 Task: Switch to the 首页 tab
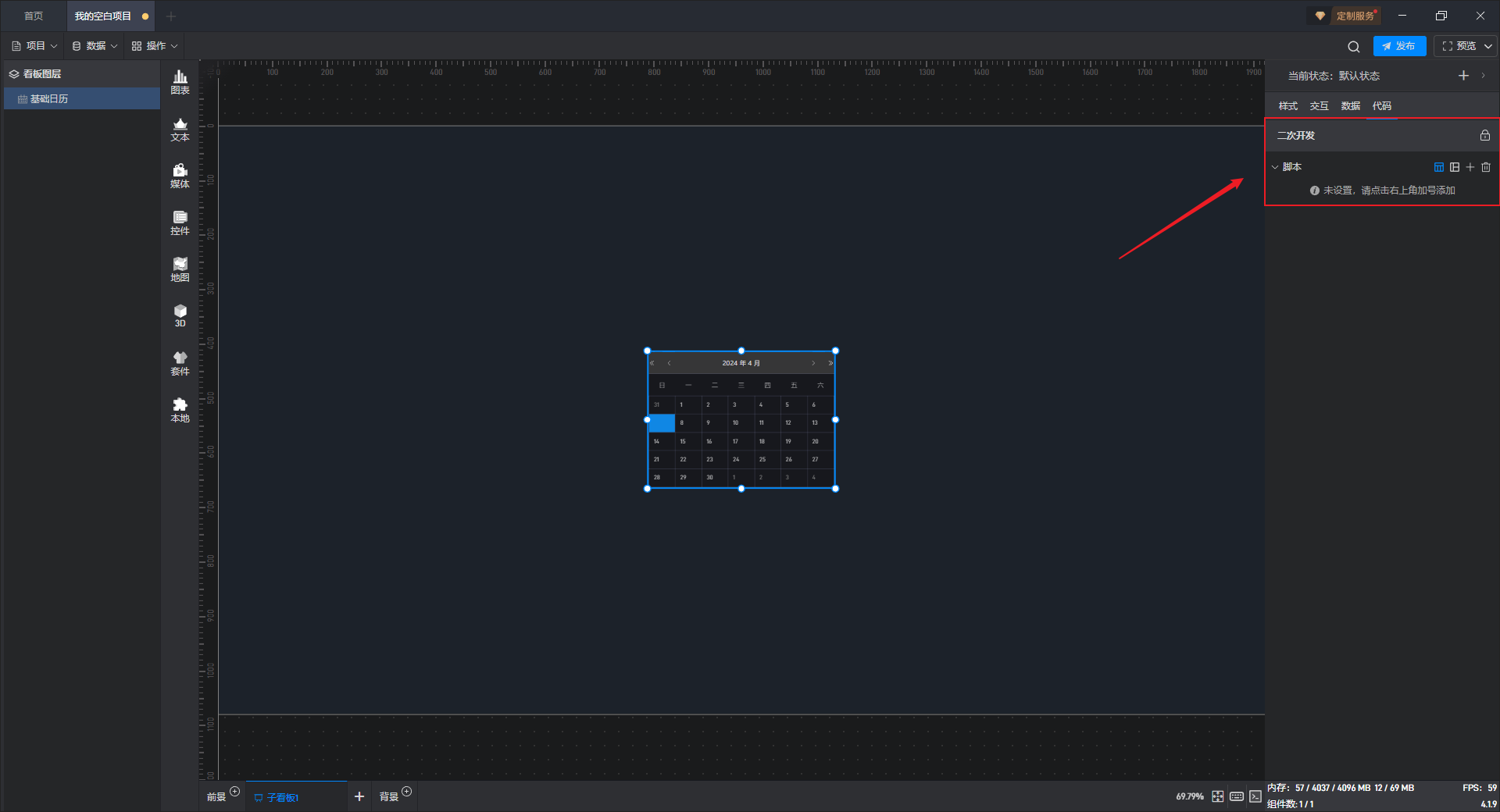click(34, 16)
